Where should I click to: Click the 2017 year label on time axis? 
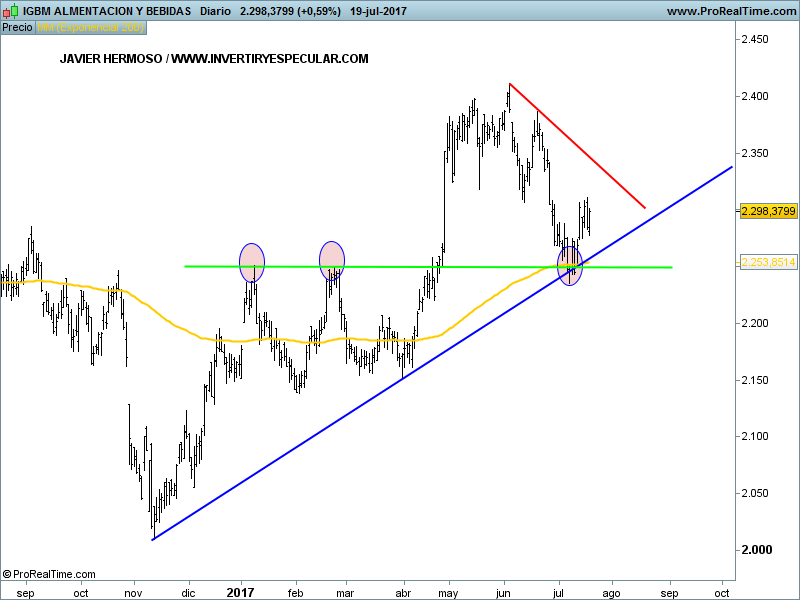click(x=240, y=592)
